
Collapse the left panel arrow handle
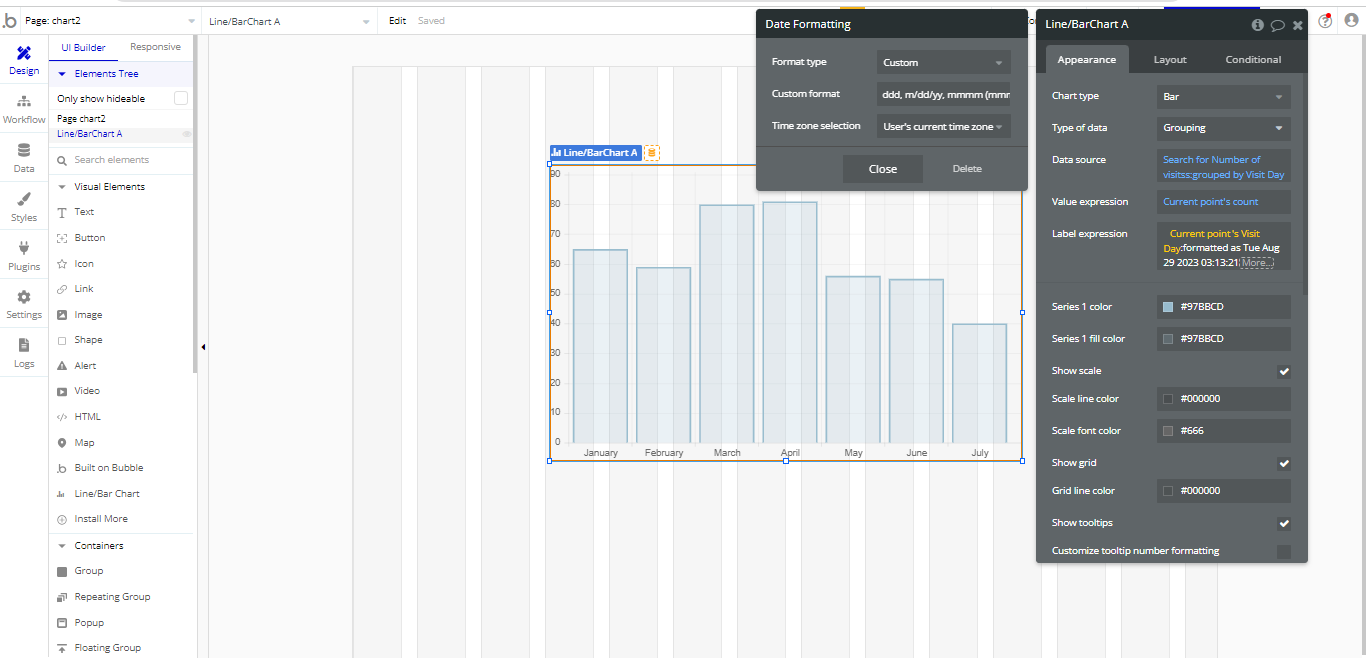coord(203,347)
